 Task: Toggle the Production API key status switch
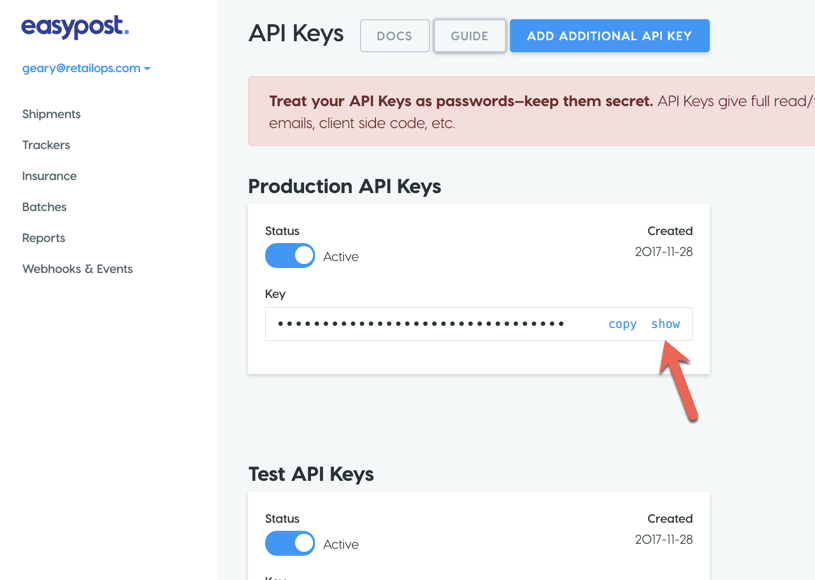pos(290,256)
